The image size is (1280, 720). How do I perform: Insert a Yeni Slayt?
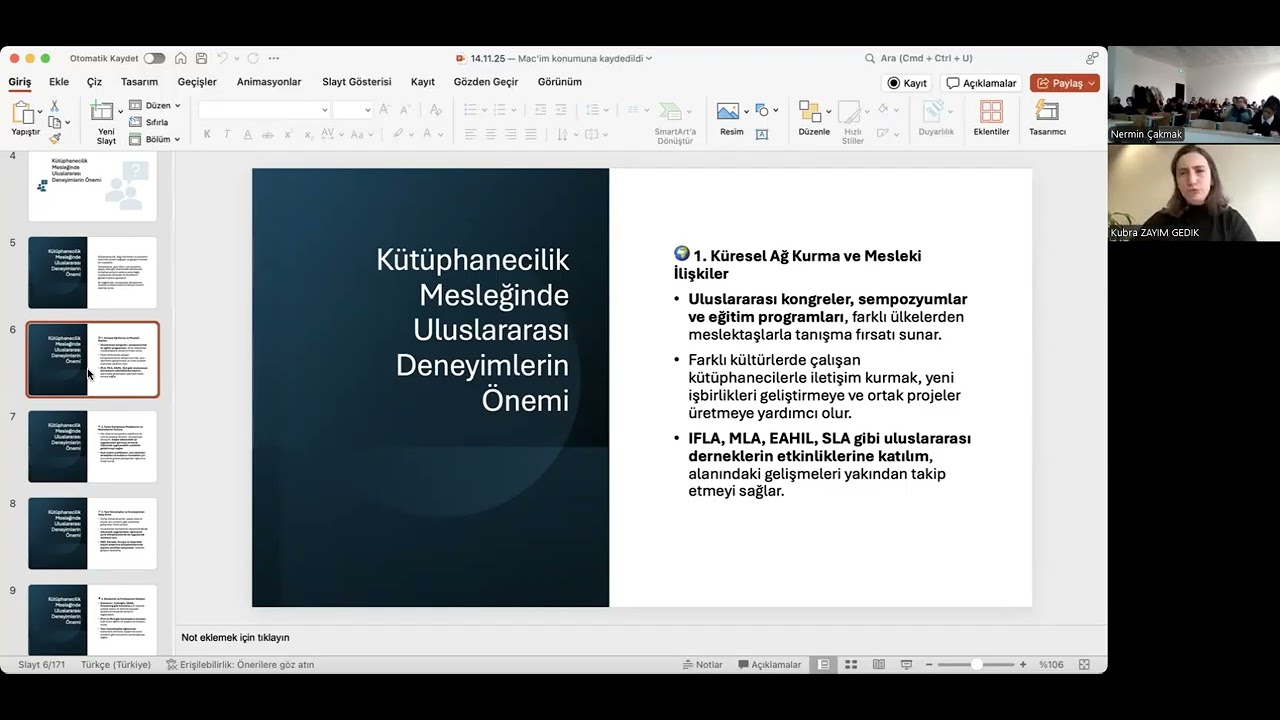pyautogui.click(x=104, y=122)
